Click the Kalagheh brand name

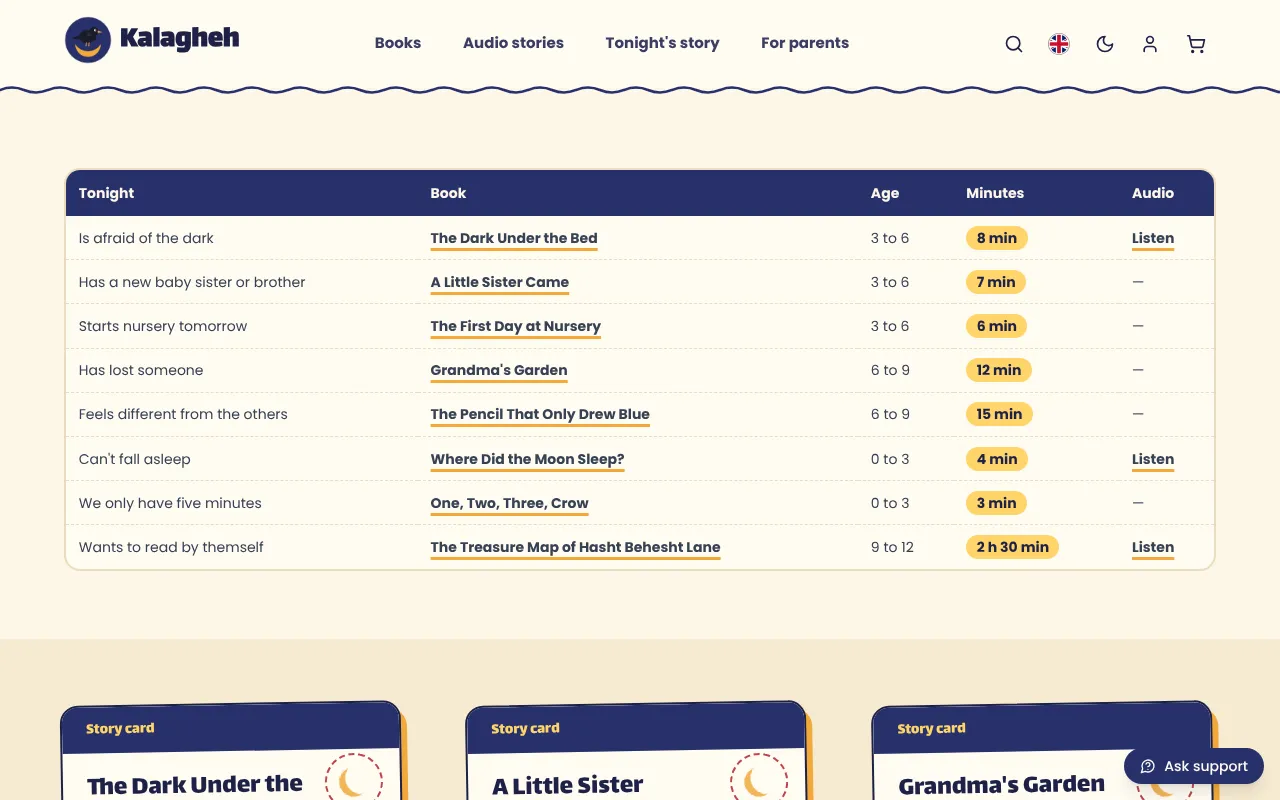180,39
